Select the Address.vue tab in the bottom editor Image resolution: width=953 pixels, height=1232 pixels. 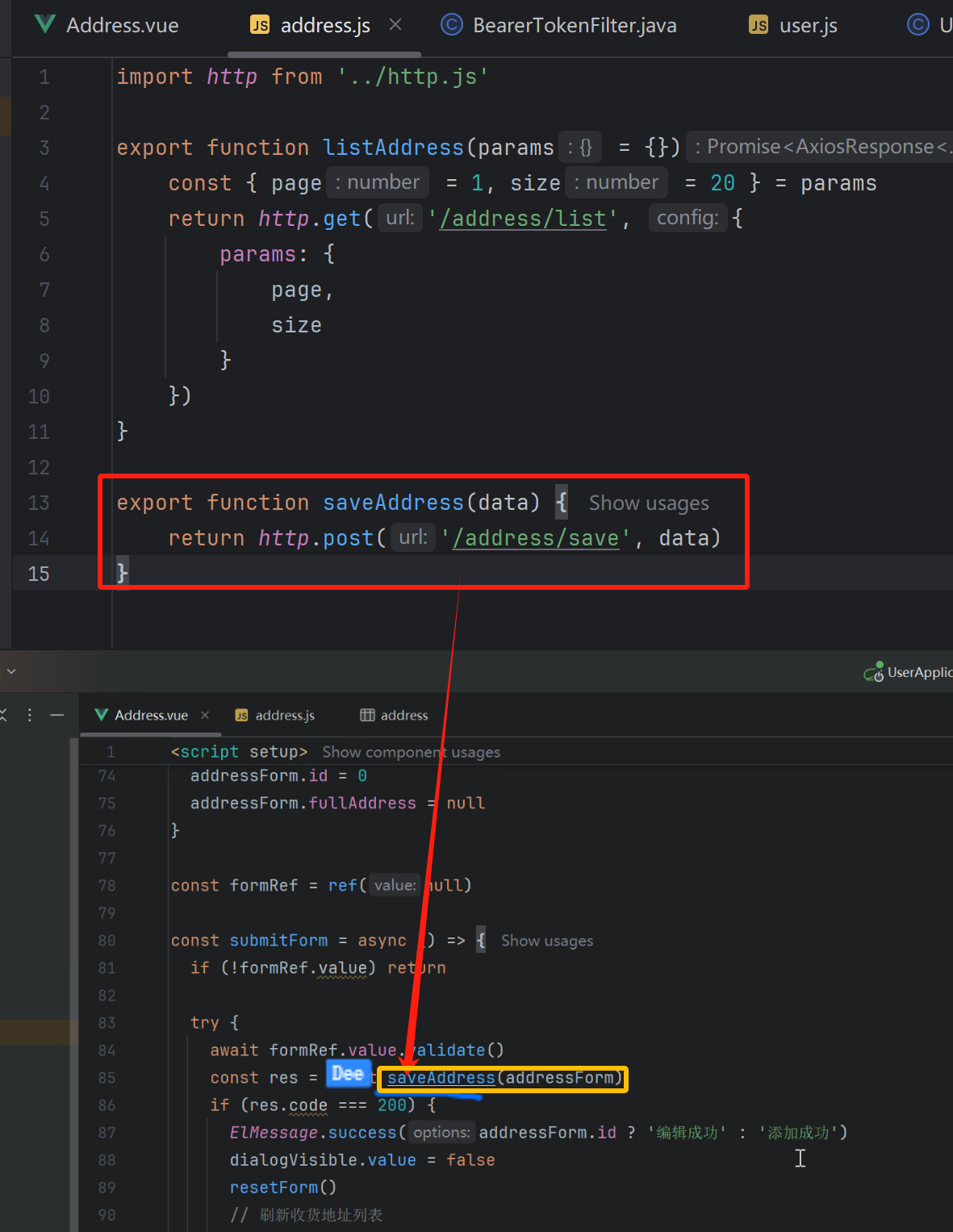coord(141,715)
